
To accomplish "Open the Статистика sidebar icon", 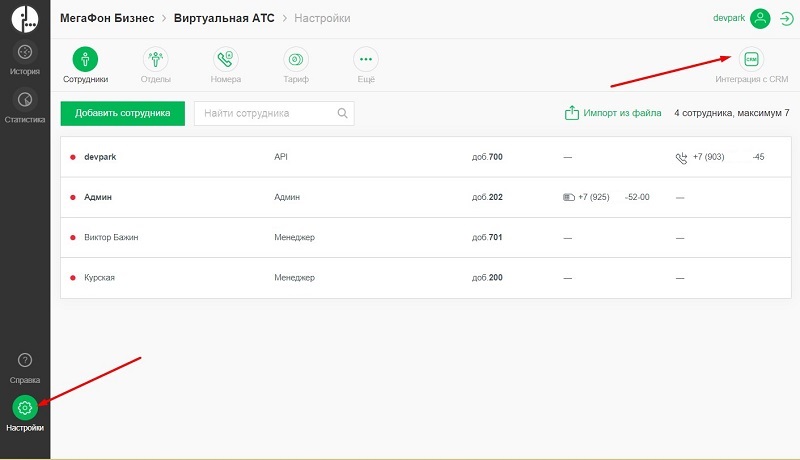I will point(24,99).
